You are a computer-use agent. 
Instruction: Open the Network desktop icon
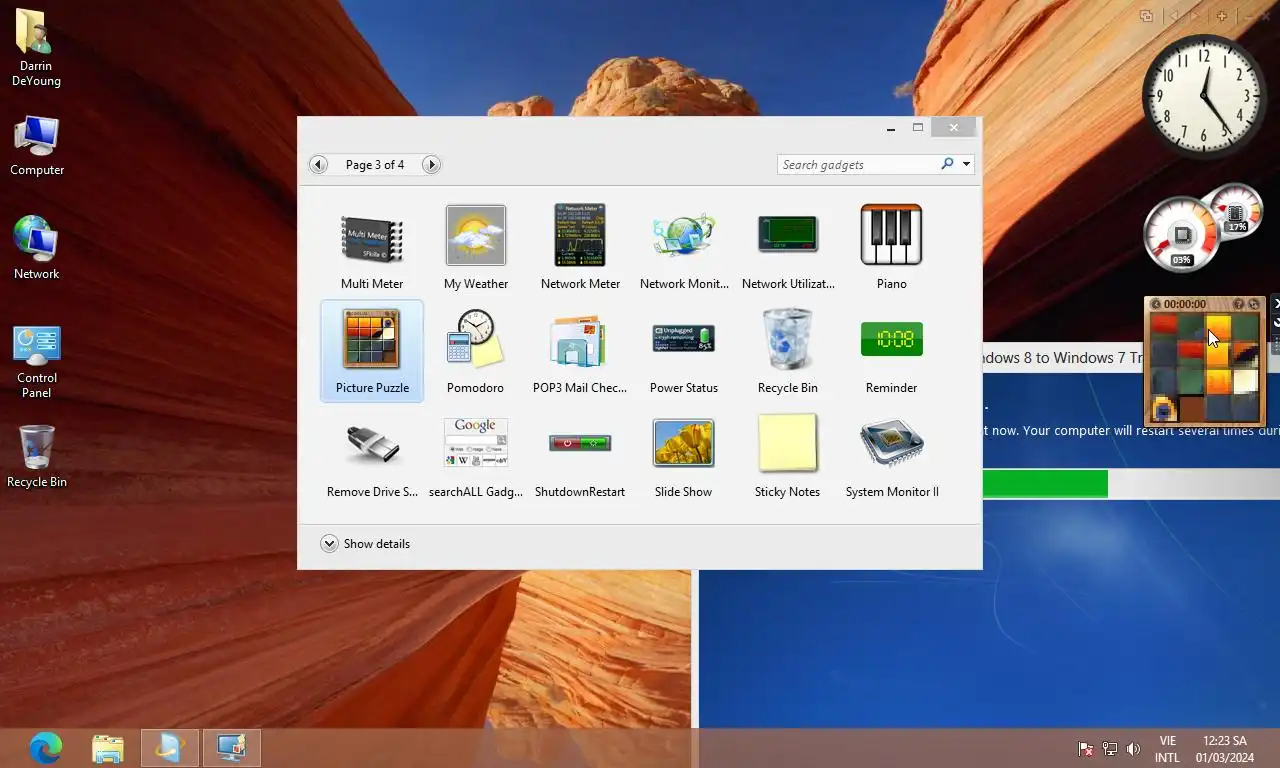(36, 248)
